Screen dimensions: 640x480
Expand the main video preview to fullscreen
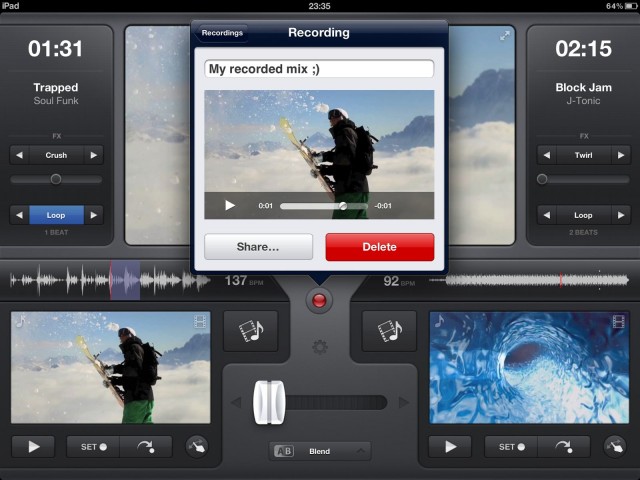click(505, 36)
